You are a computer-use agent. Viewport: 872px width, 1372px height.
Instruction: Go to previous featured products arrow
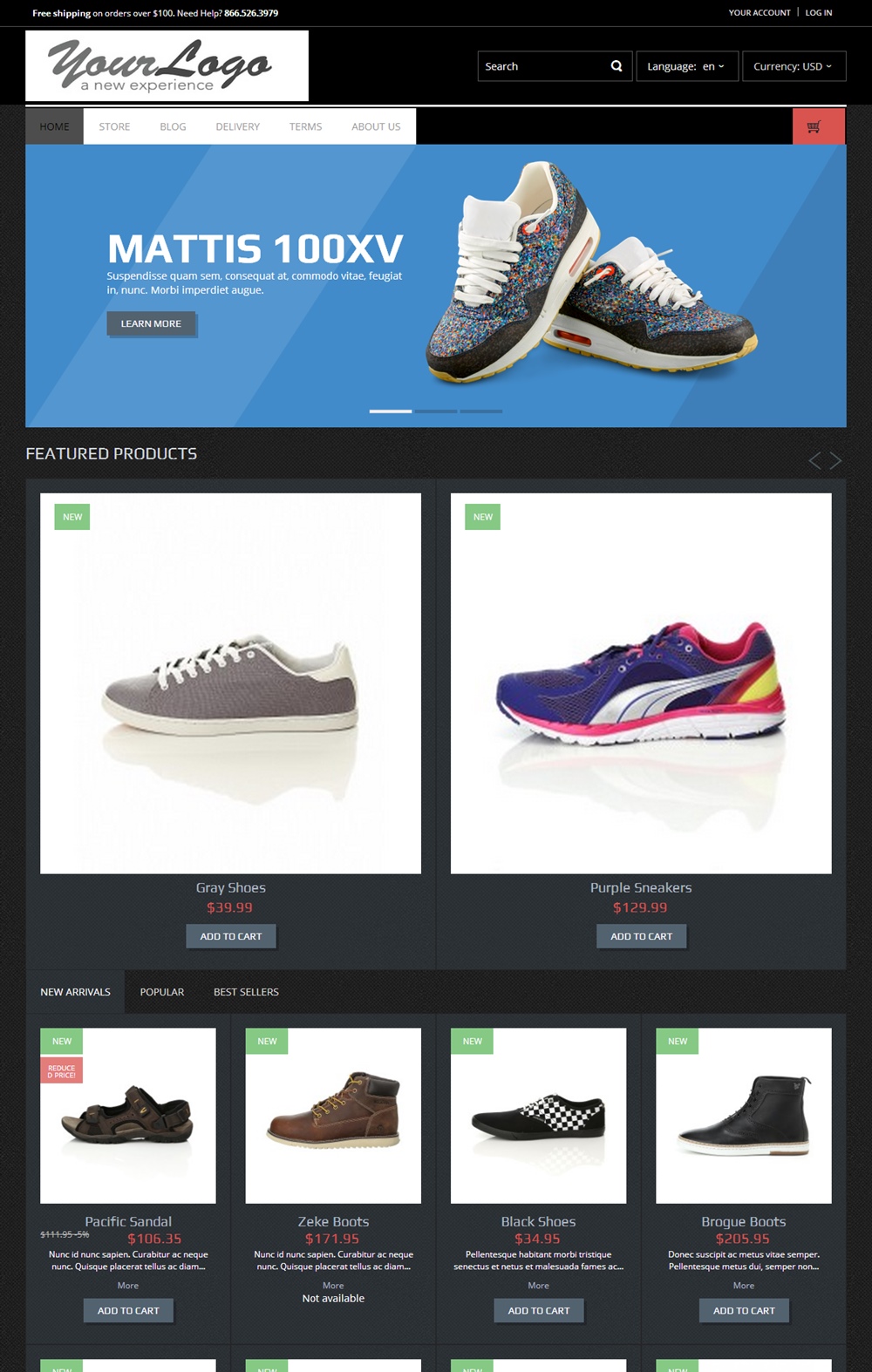814,460
